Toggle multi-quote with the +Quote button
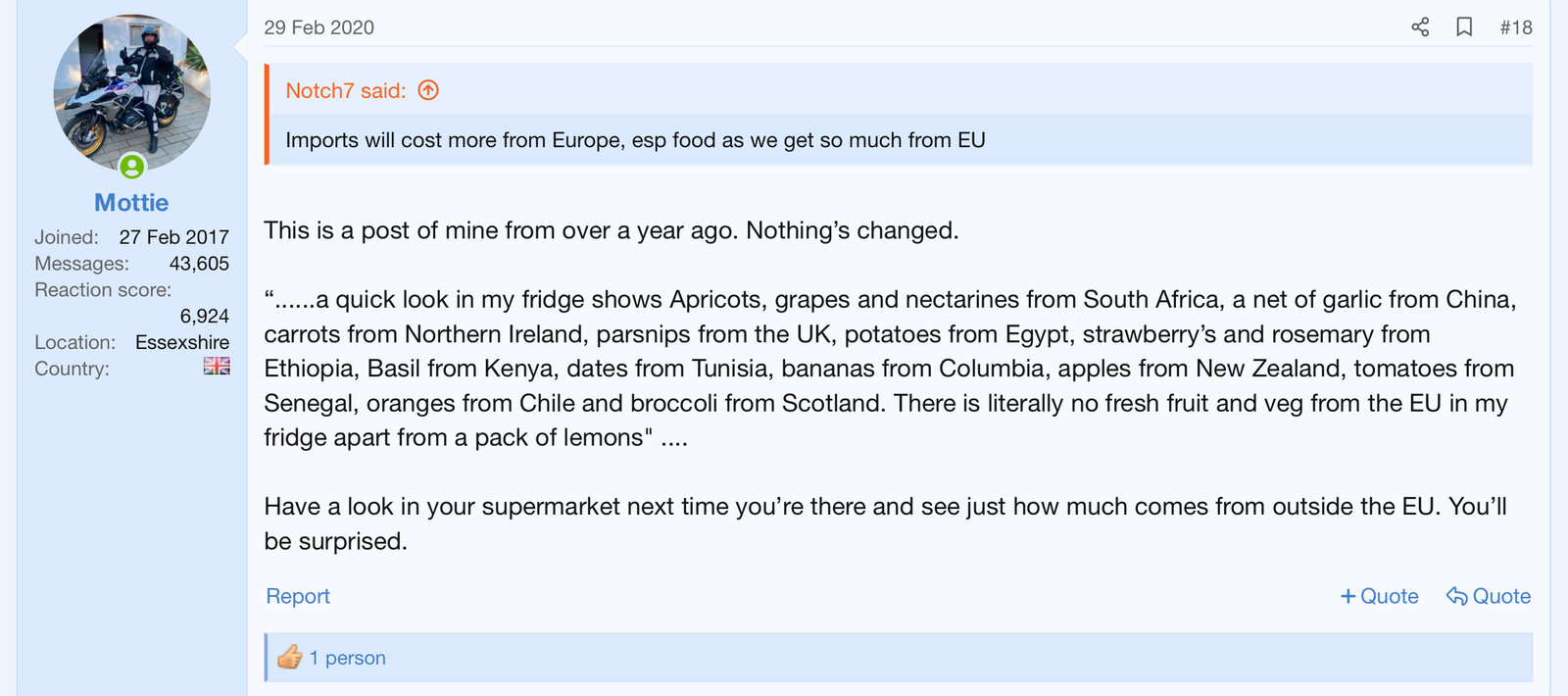 click(1379, 596)
